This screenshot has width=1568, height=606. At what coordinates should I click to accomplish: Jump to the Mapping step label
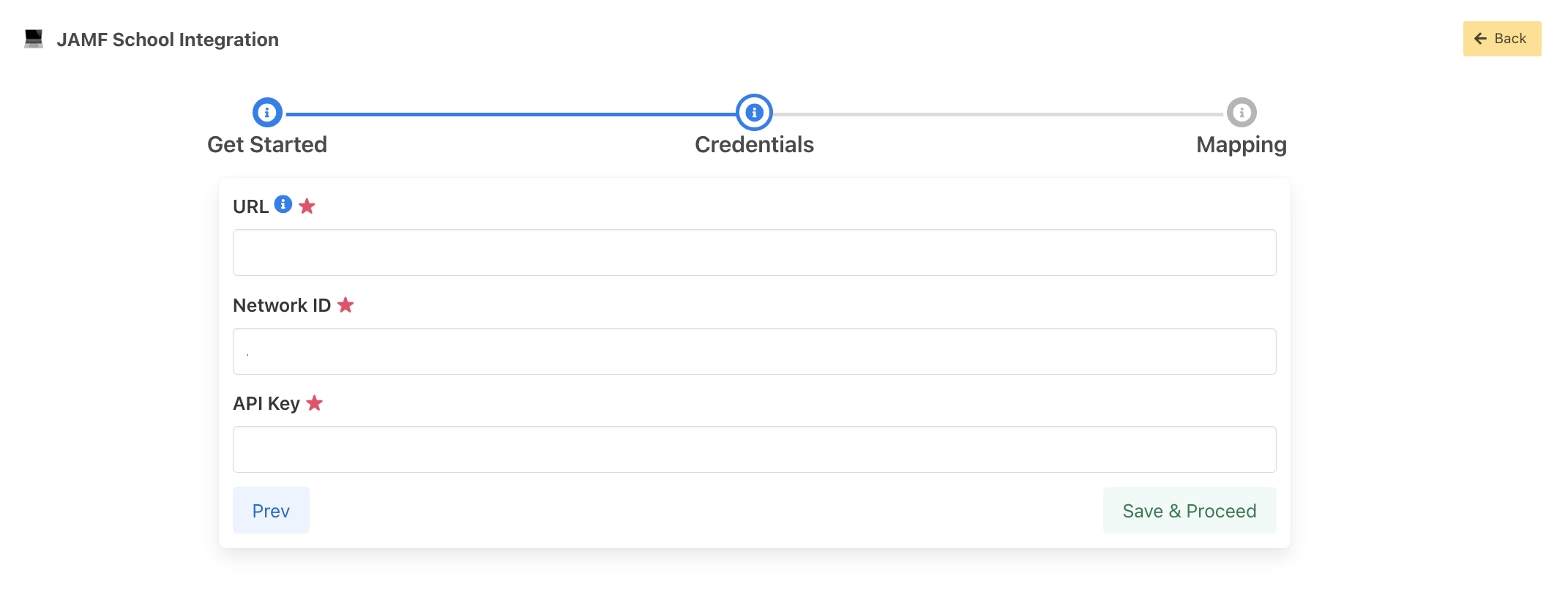click(1242, 145)
